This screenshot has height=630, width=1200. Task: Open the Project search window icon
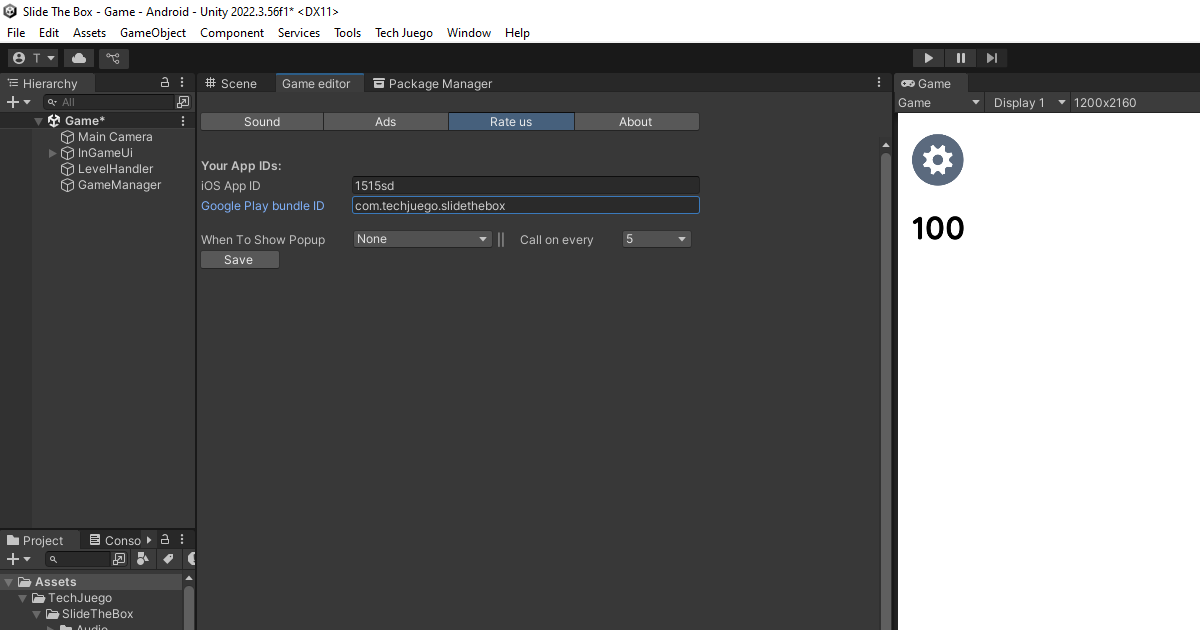[120, 559]
